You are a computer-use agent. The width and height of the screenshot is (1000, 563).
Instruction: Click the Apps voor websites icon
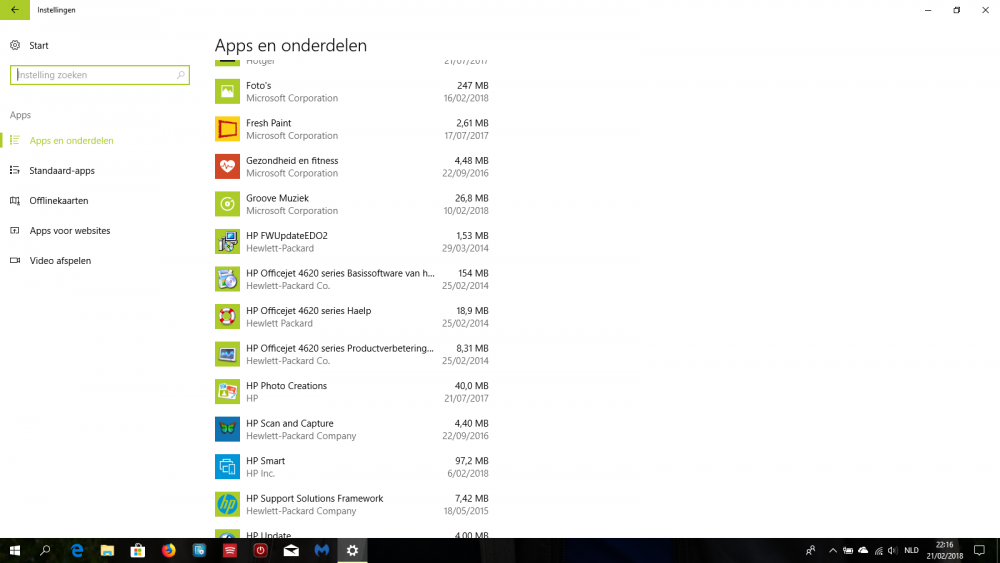coord(15,230)
